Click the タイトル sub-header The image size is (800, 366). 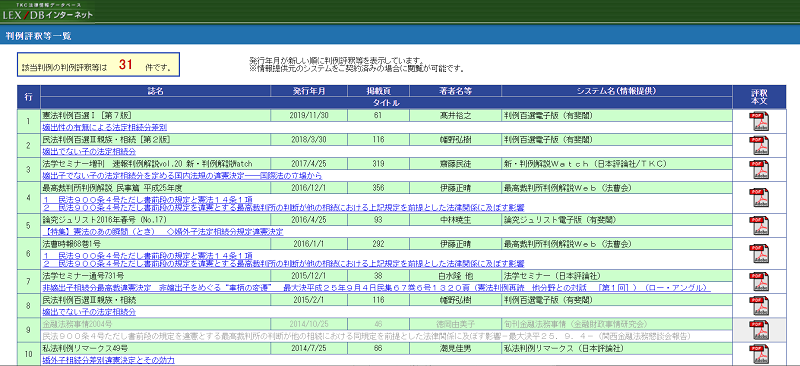click(386, 103)
